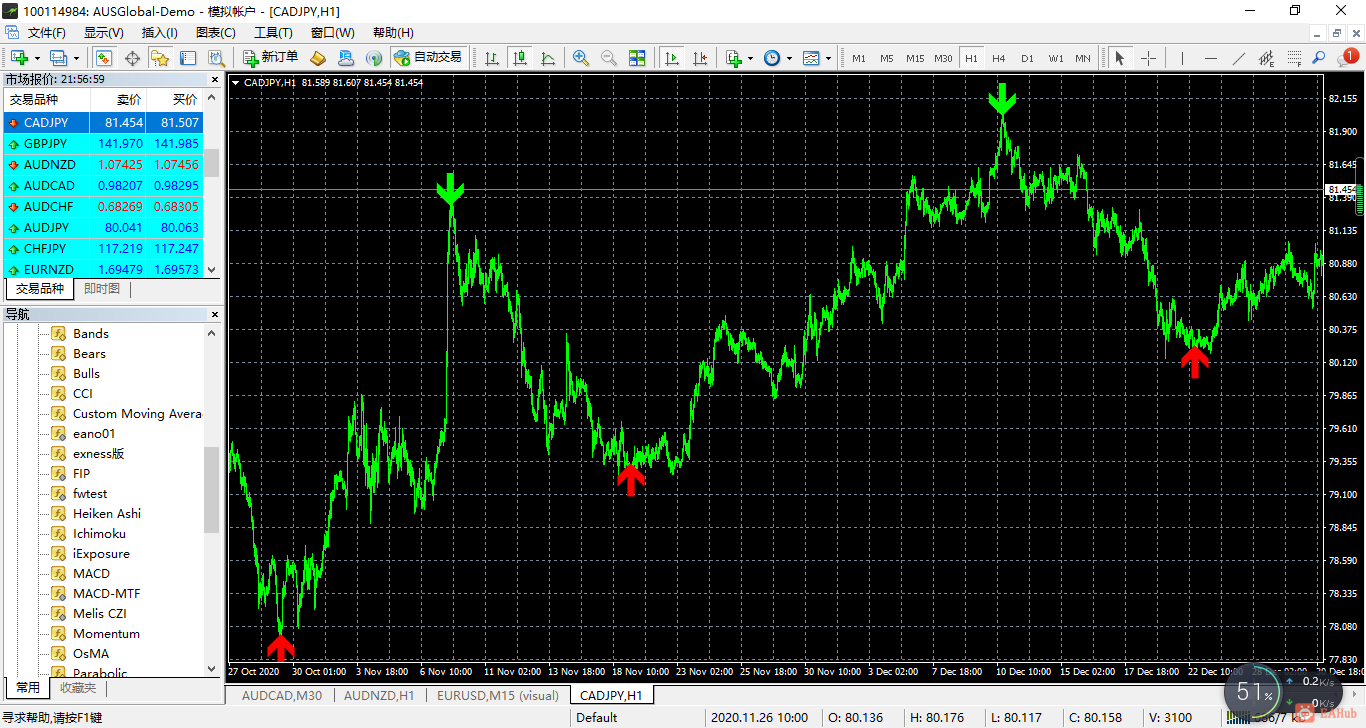Viewport: 1366px width, 728px height.
Task: Switch timeframe to D1
Action: click(x=1027, y=58)
